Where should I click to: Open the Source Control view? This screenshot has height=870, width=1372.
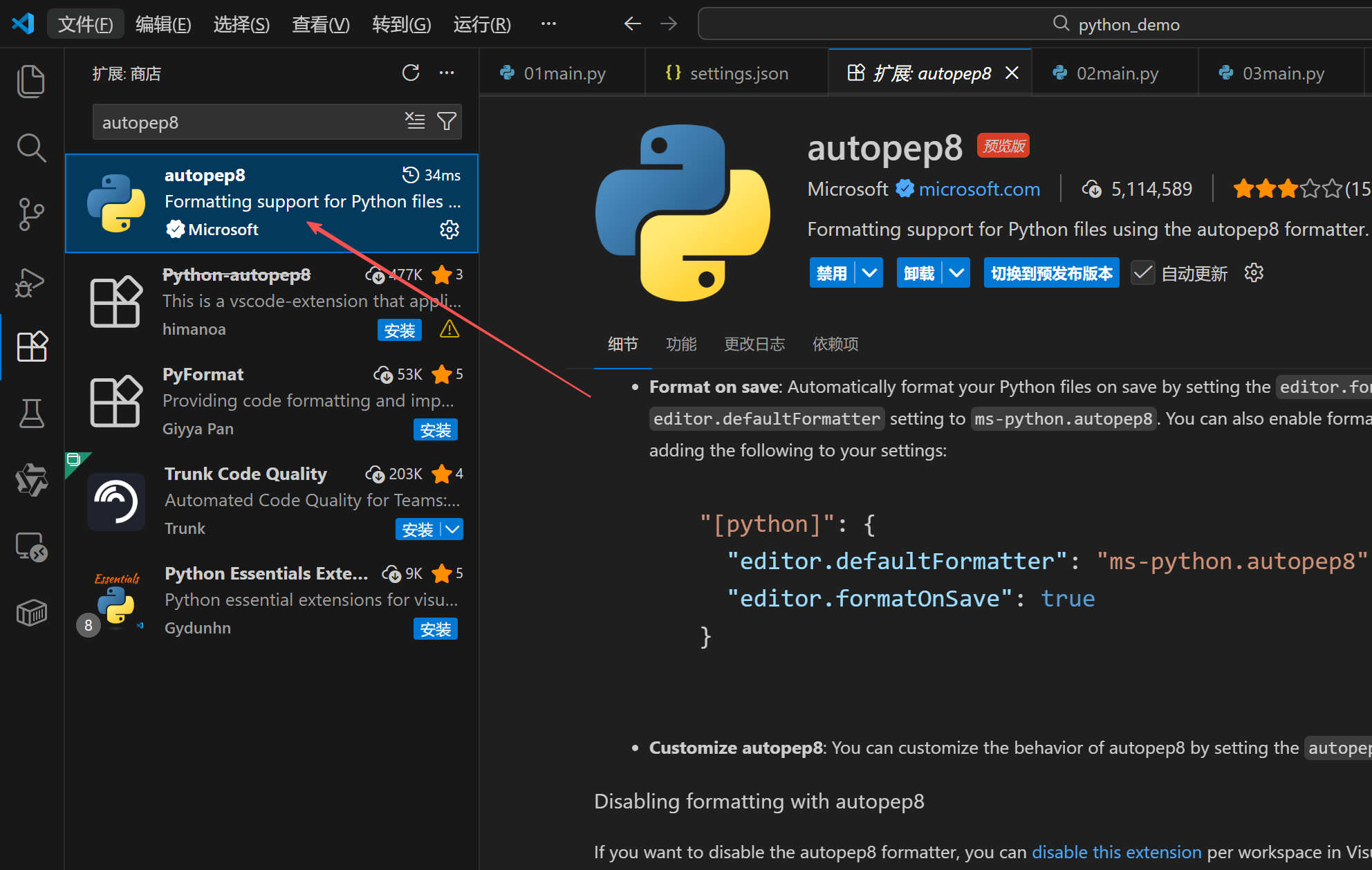click(x=31, y=214)
